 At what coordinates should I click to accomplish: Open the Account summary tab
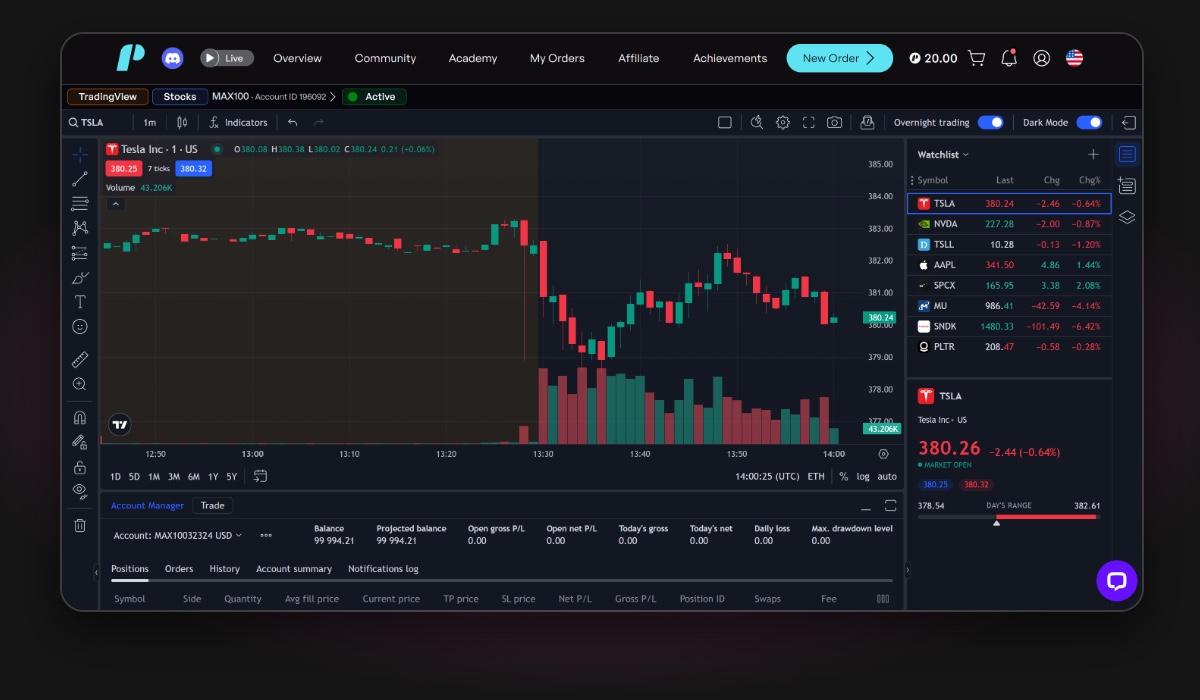coord(294,568)
